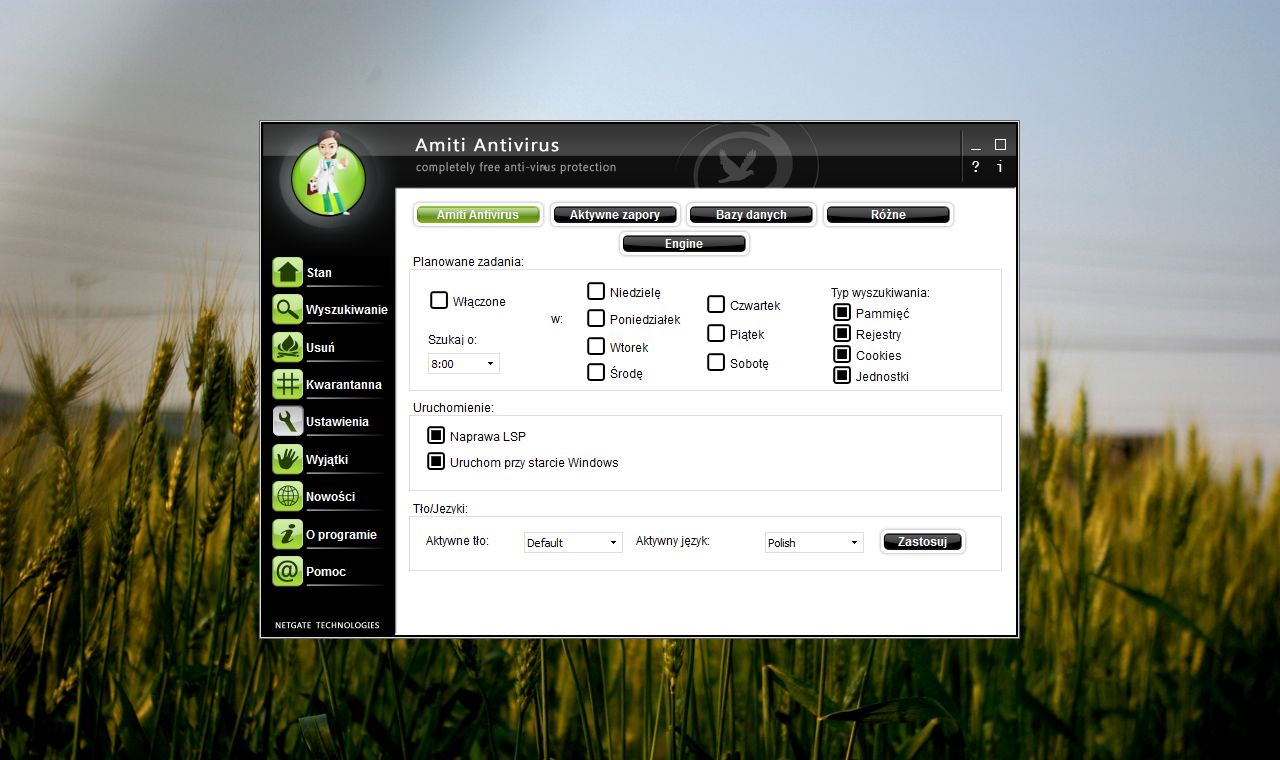Viewport: 1280px width, 760px height.
Task: Open the Aktywne tło dropdown
Action: (573, 542)
